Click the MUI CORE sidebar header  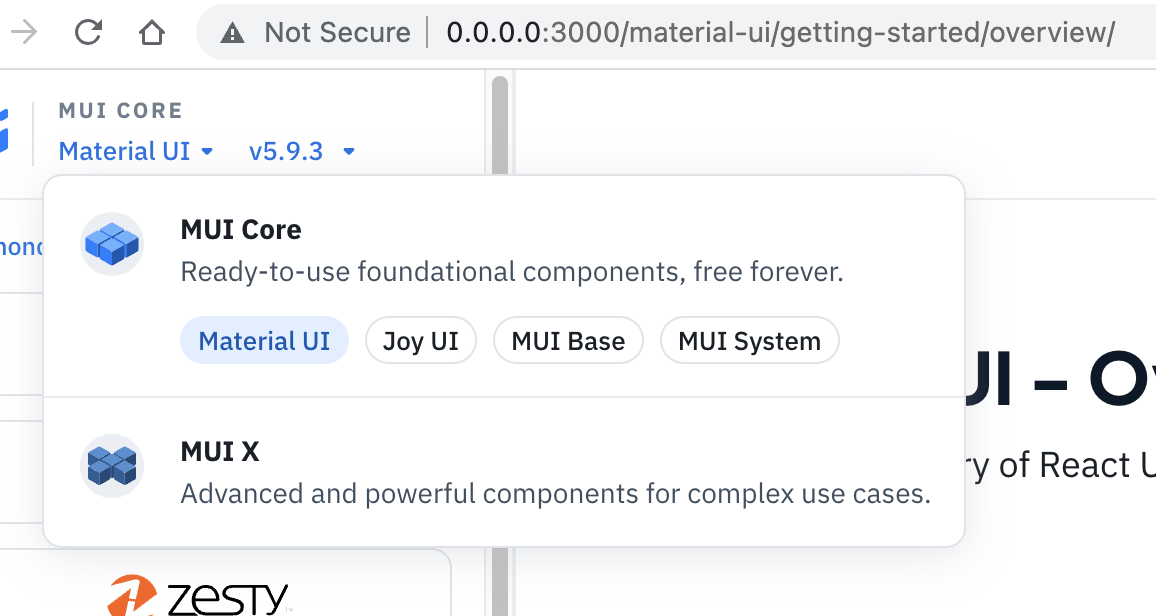click(x=121, y=110)
